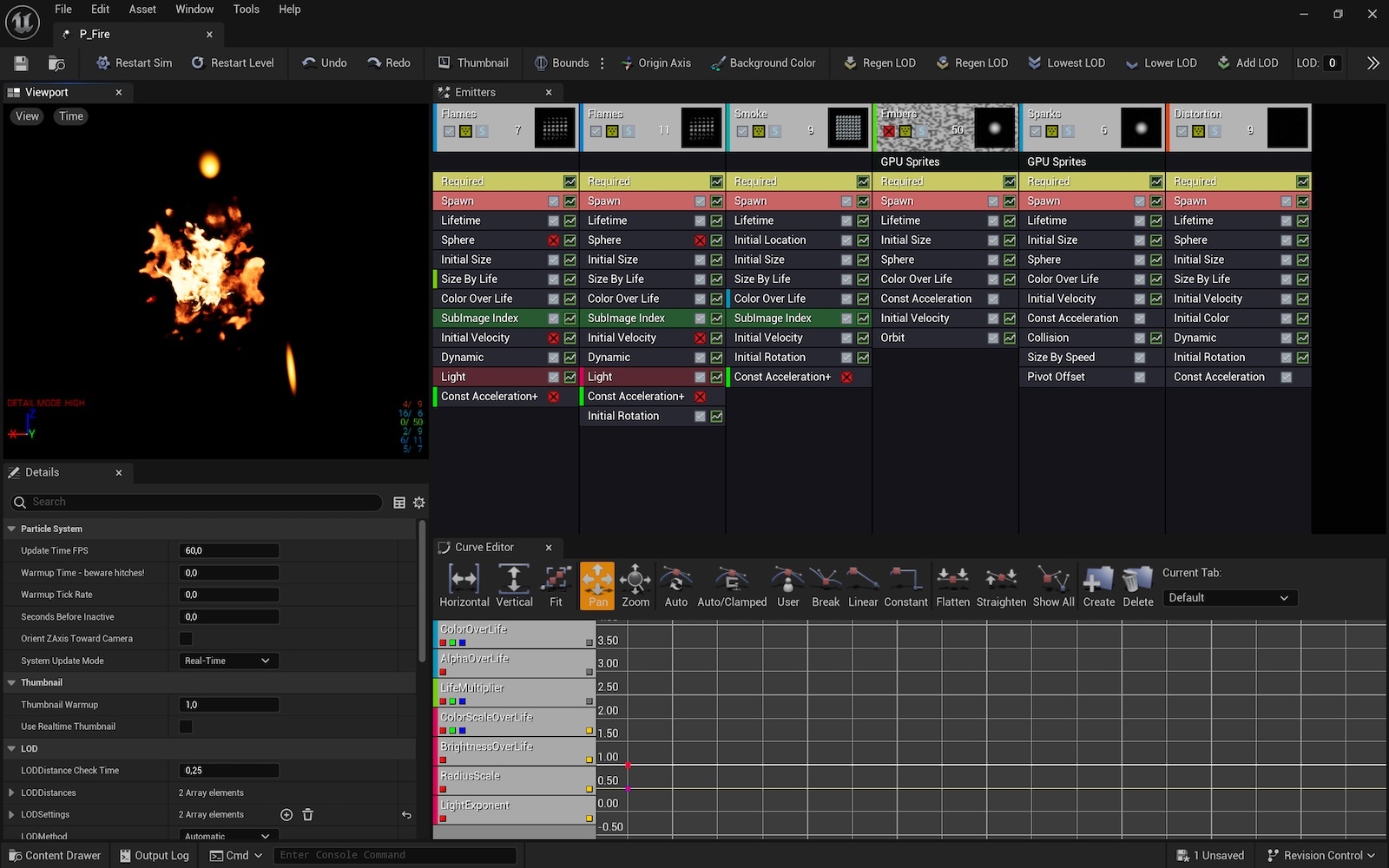Image resolution: width=1389 pixels, height=868 pixels.
Task: Click the viewport View button
Action: point(27,116)
